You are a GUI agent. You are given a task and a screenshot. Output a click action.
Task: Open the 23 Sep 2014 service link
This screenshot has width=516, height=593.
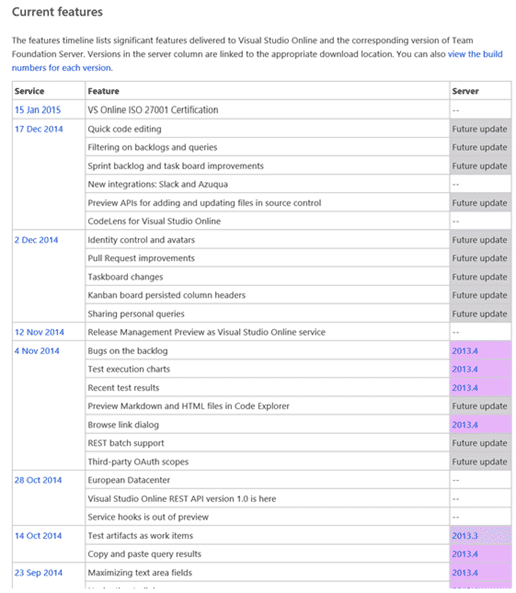coord(38,573)
